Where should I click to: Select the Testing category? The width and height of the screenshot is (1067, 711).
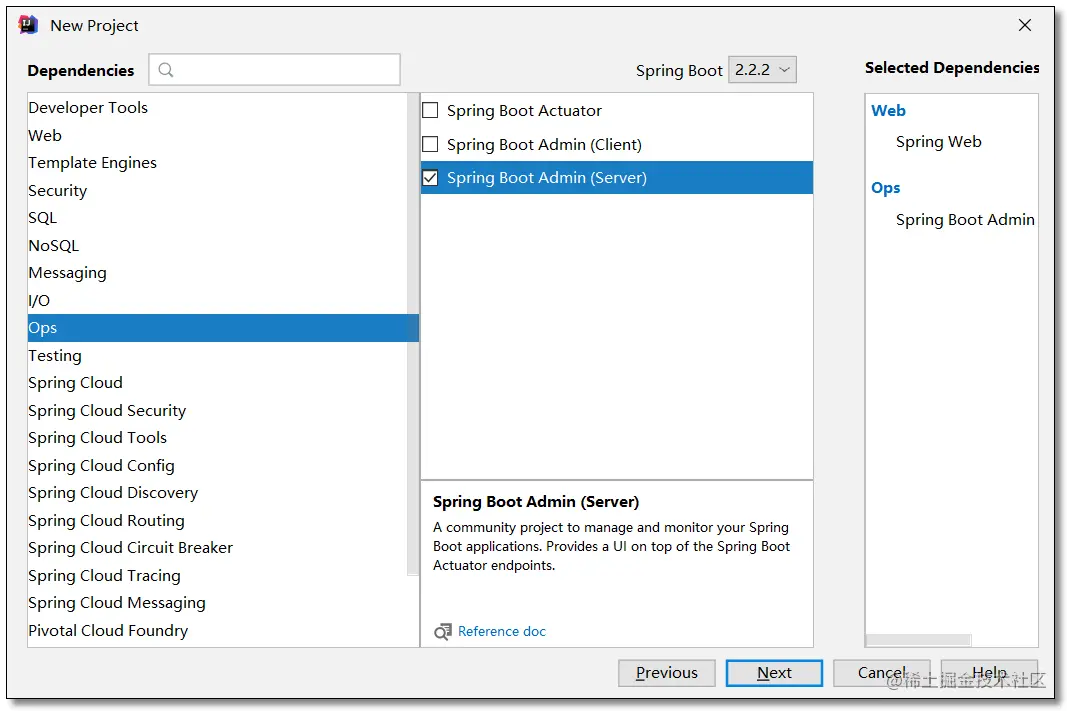218,355
